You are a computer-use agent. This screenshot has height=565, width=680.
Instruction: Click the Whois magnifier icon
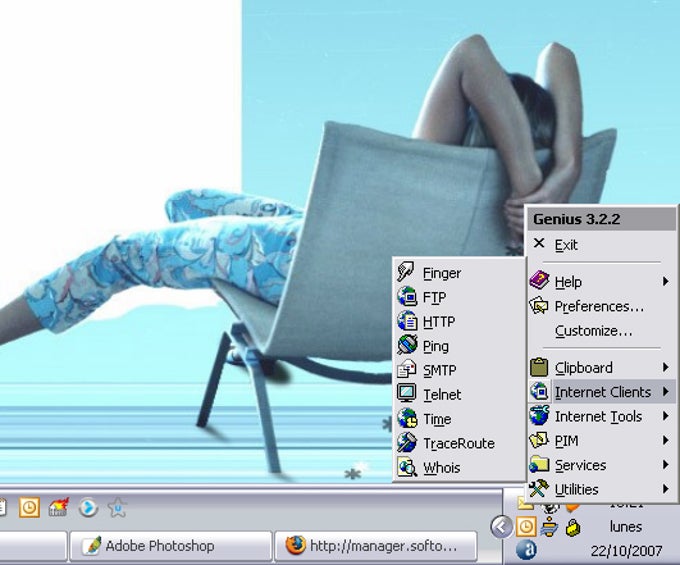[407, 467]
